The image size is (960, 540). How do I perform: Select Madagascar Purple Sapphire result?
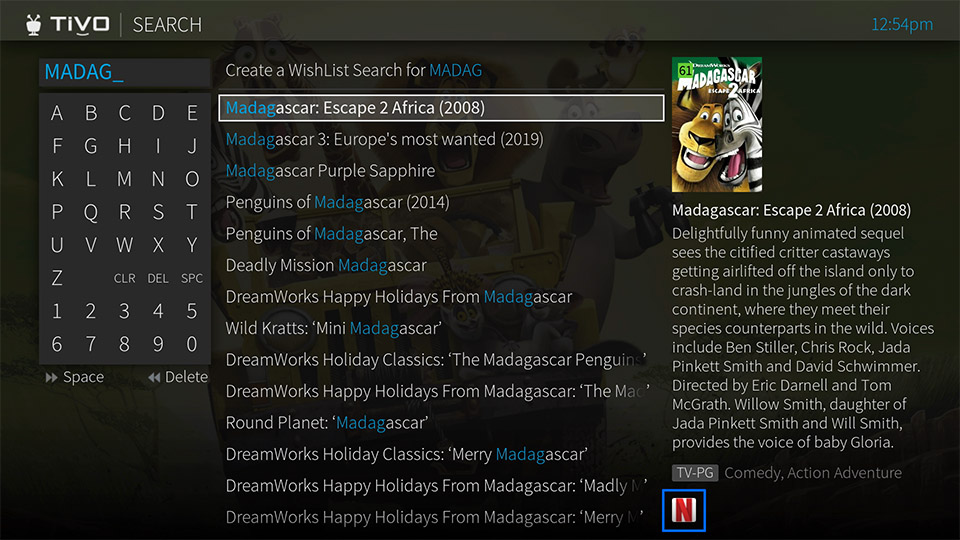(x=331, y=171)
